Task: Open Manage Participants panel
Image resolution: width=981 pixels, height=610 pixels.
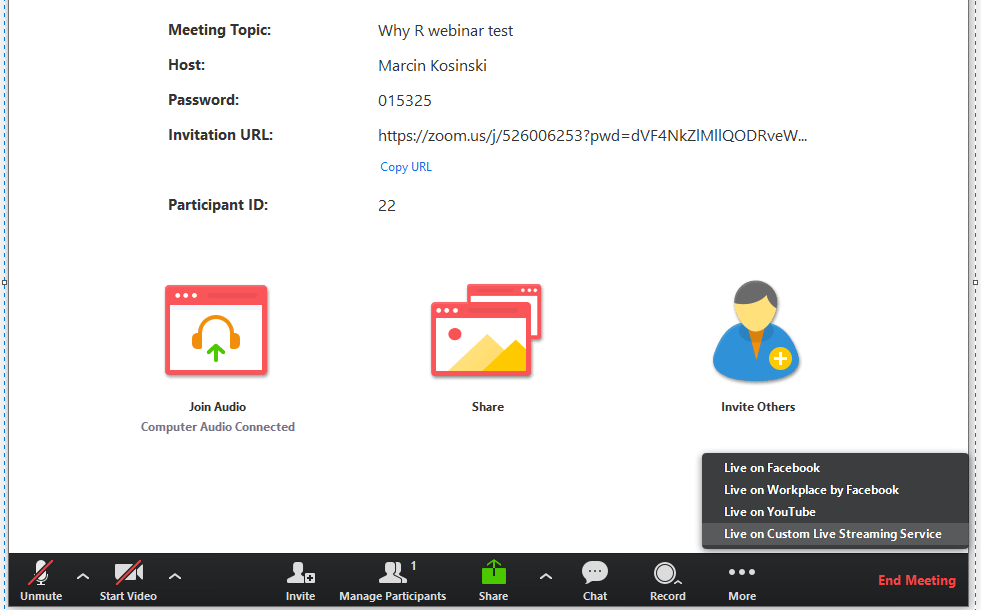Action: [393, 581]
